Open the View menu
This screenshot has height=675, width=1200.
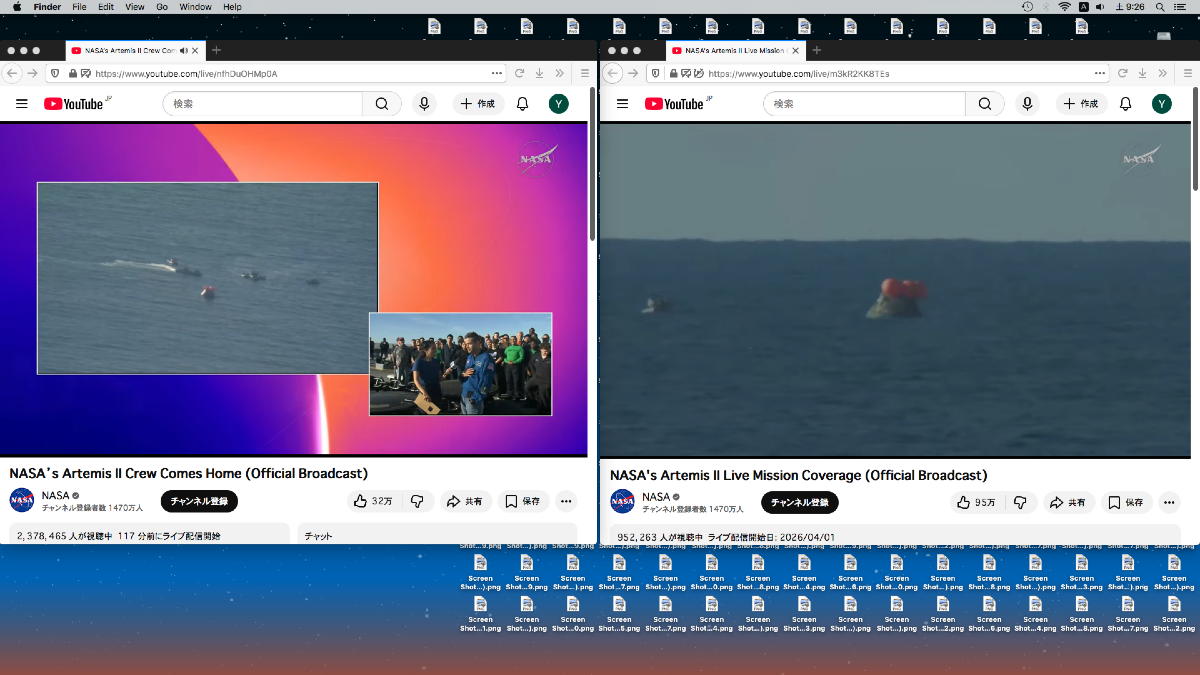click(135, 7)
